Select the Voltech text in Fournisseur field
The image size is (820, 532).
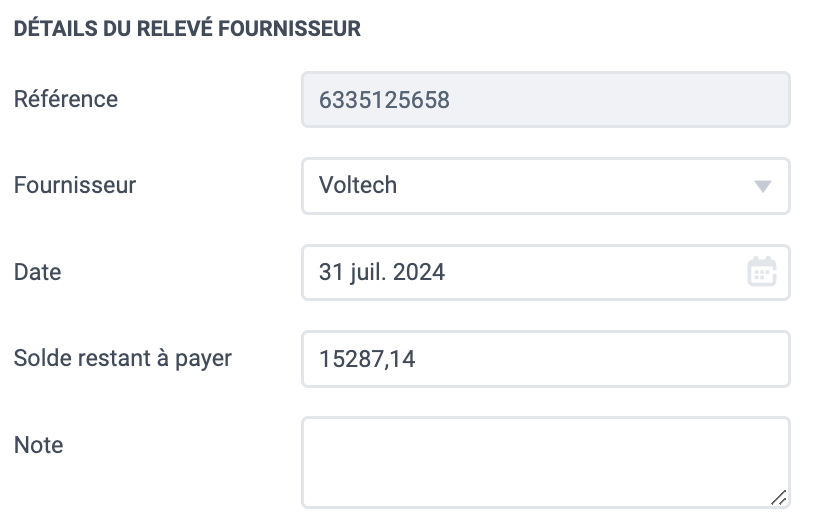click(358, 185)
